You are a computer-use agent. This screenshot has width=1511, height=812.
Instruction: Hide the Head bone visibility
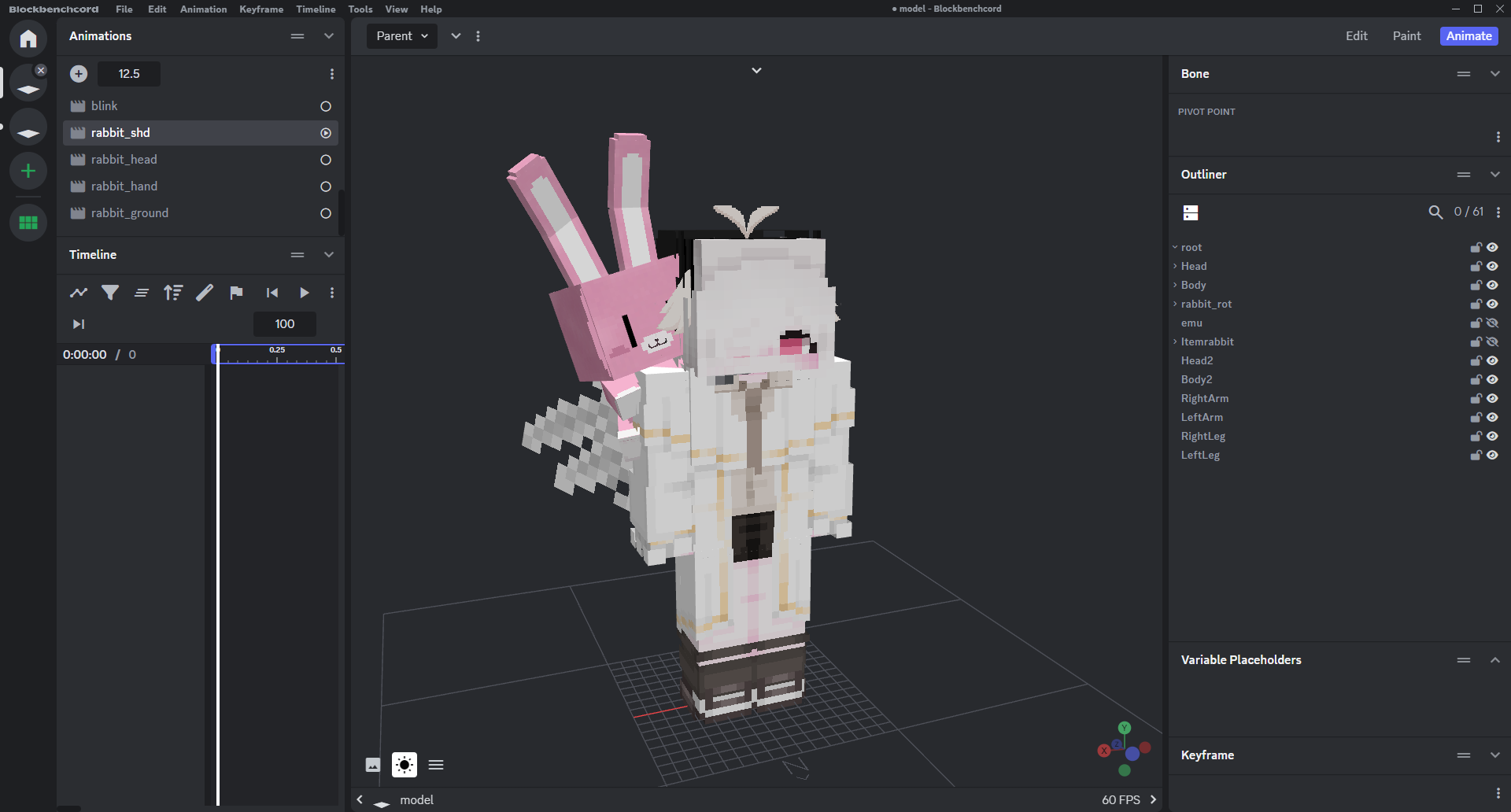coord(1492,267)
